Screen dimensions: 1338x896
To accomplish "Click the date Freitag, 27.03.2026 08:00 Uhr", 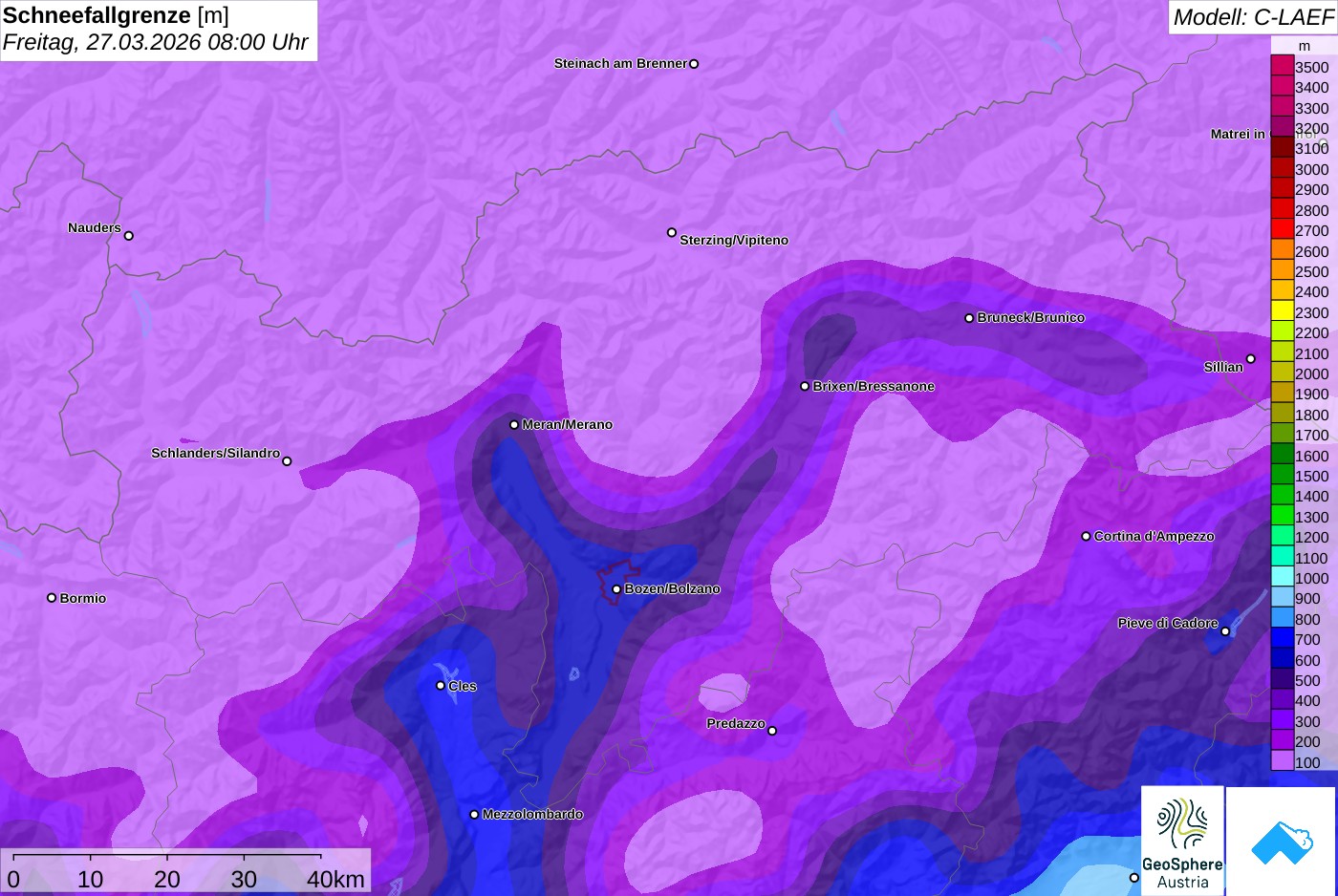I will 156,42.
